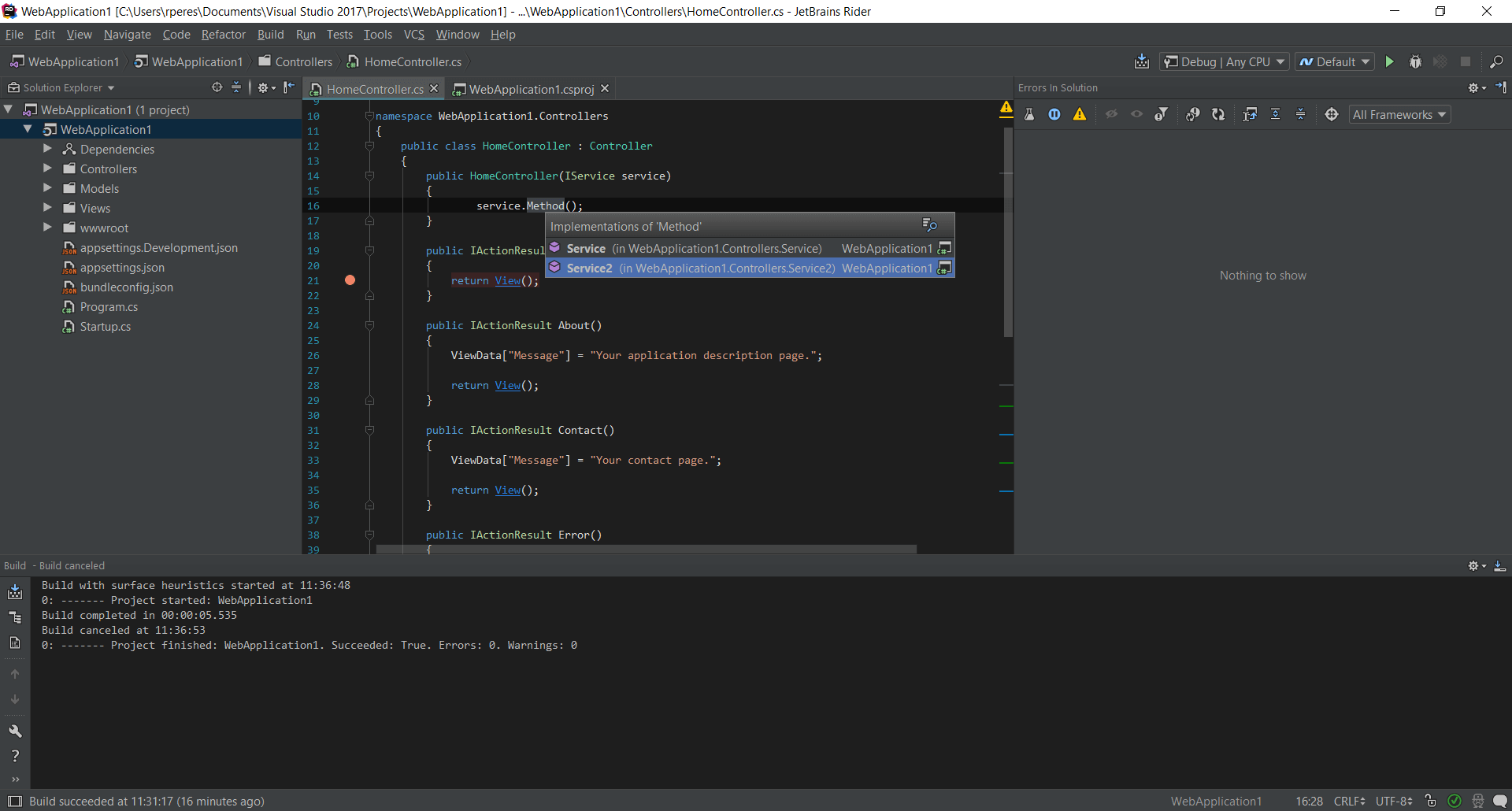1512x811 pixels.
Task: Open implementations in Find tool window icon
Action: point(929,226)
